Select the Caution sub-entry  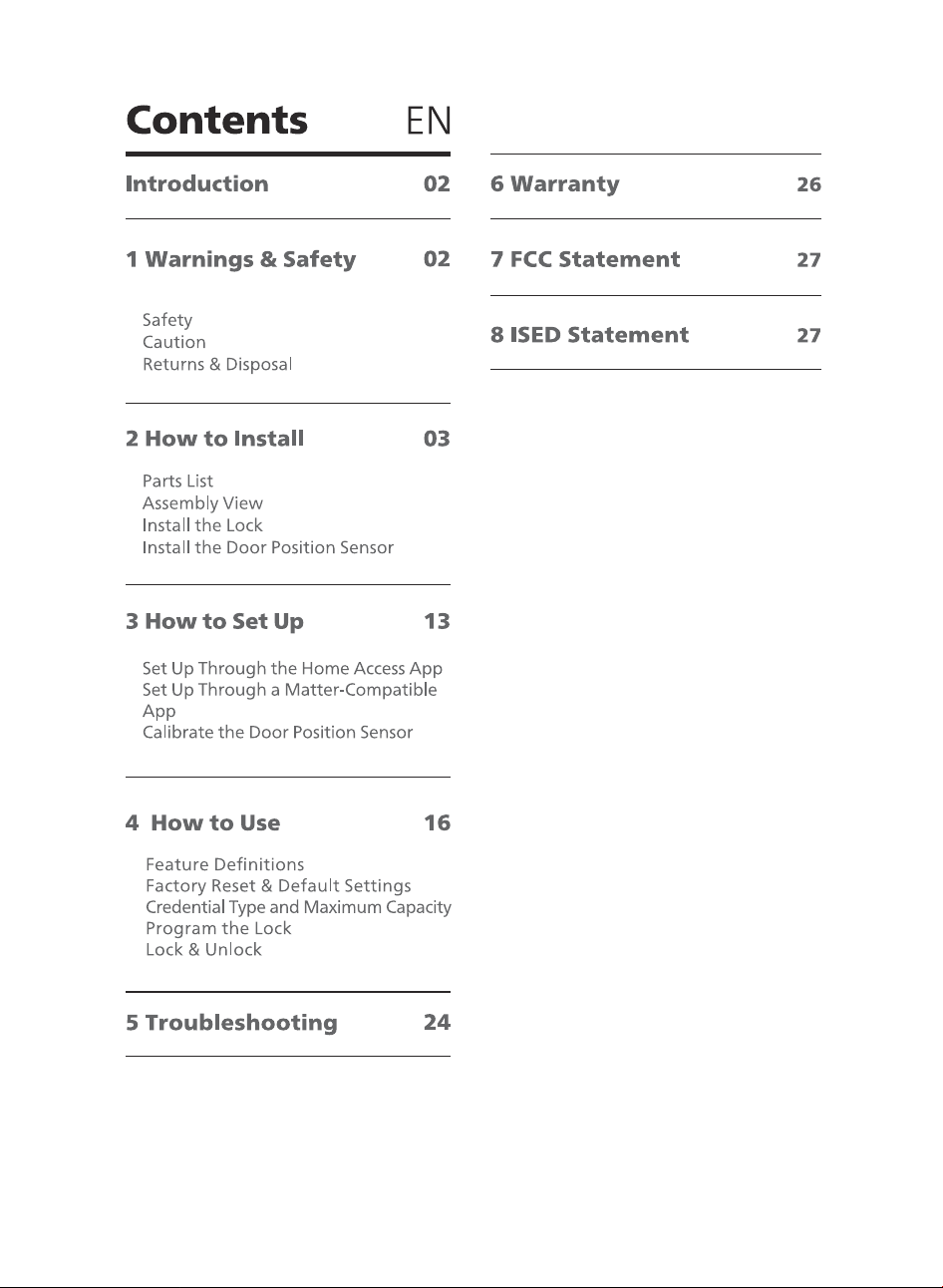(x=174, y=342)
